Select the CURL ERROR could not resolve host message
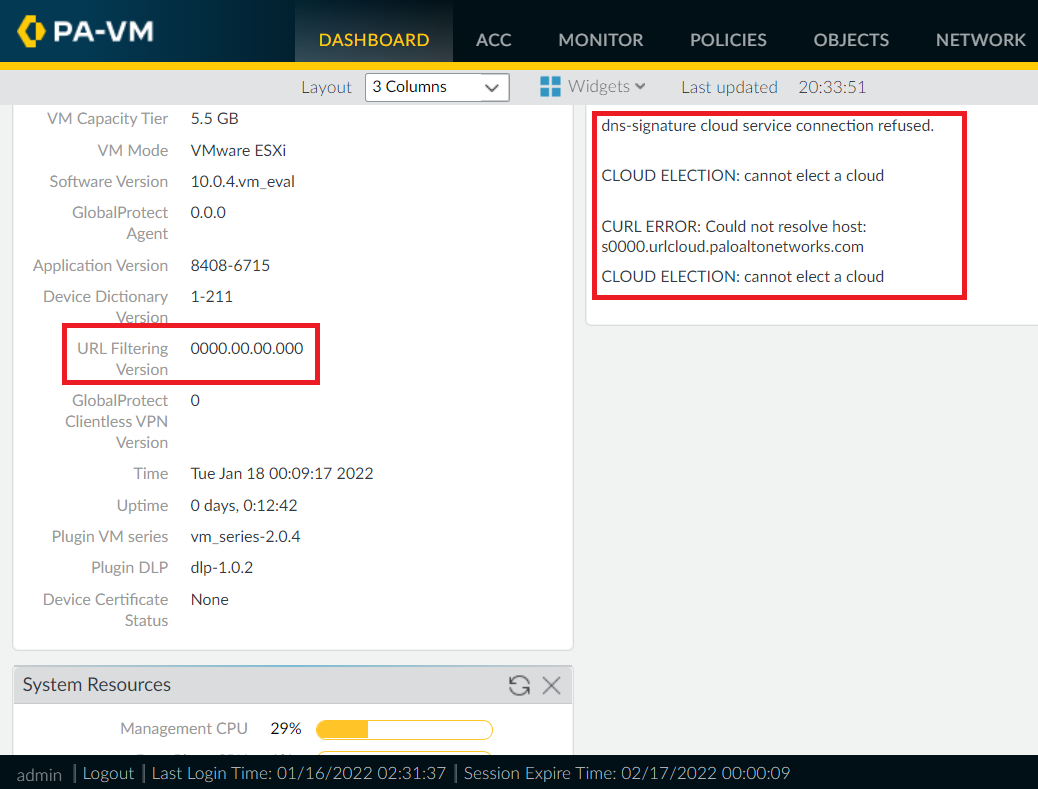1038x789 pixels. point(733,236)
